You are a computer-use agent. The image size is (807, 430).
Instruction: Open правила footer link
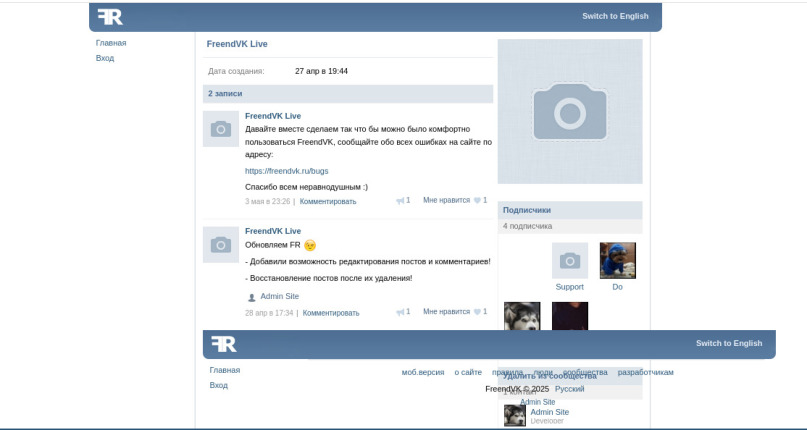[x=507, y=372]
